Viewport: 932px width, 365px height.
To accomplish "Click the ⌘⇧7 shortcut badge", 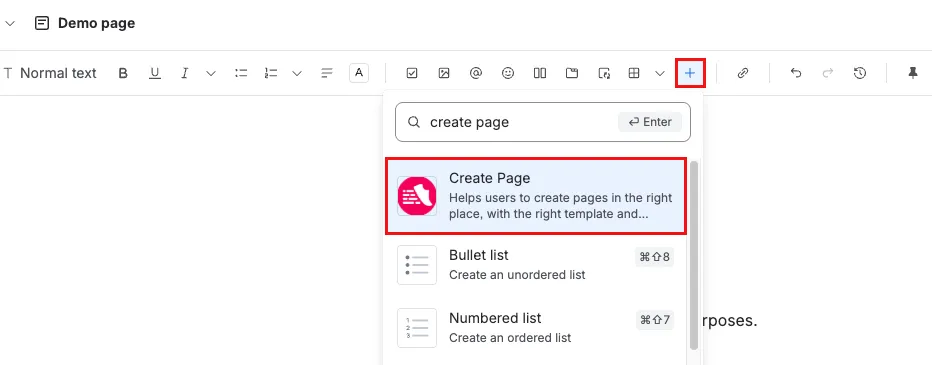I will (x=654, y=320).
